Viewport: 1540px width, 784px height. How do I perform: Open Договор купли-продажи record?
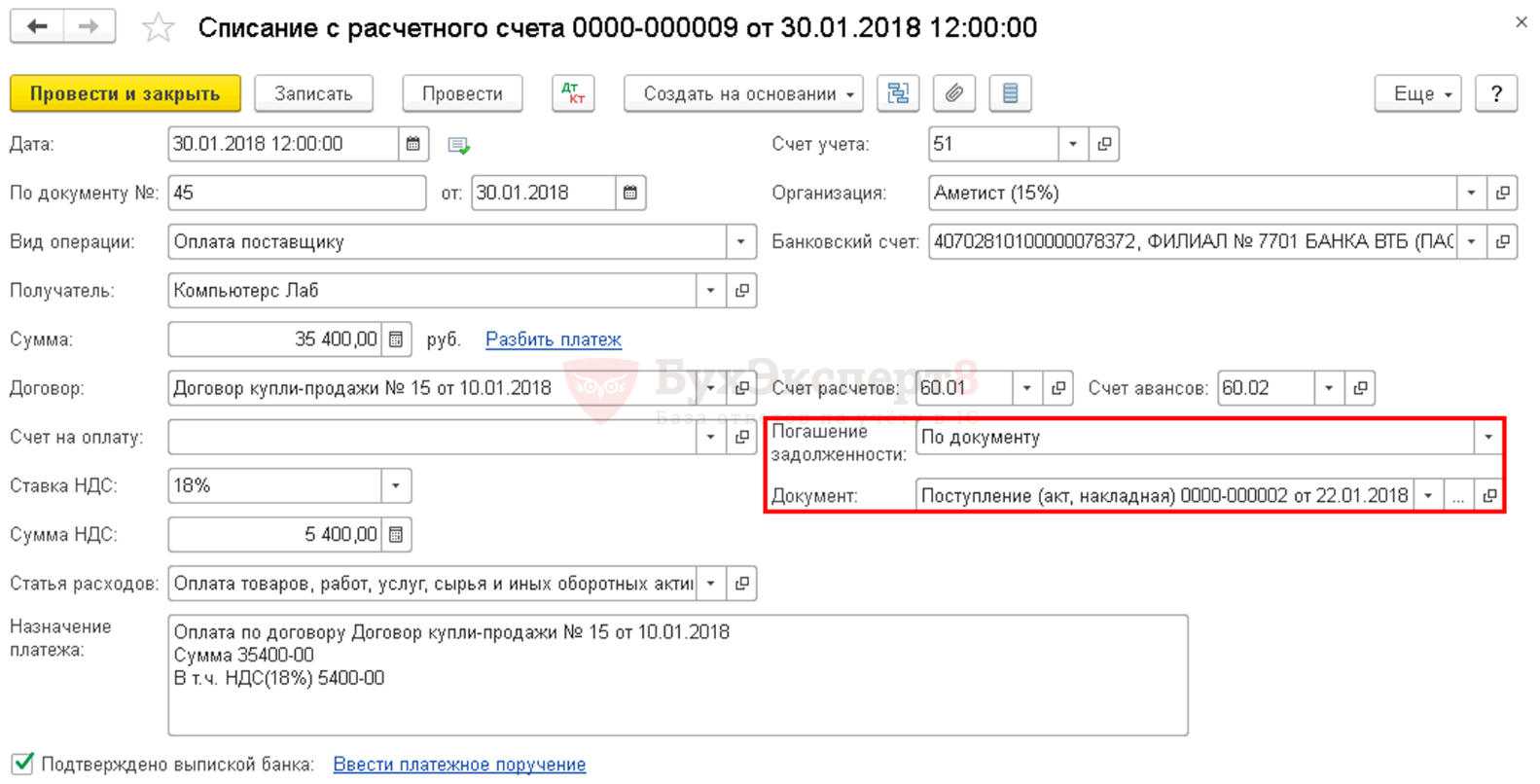[742, 388]
